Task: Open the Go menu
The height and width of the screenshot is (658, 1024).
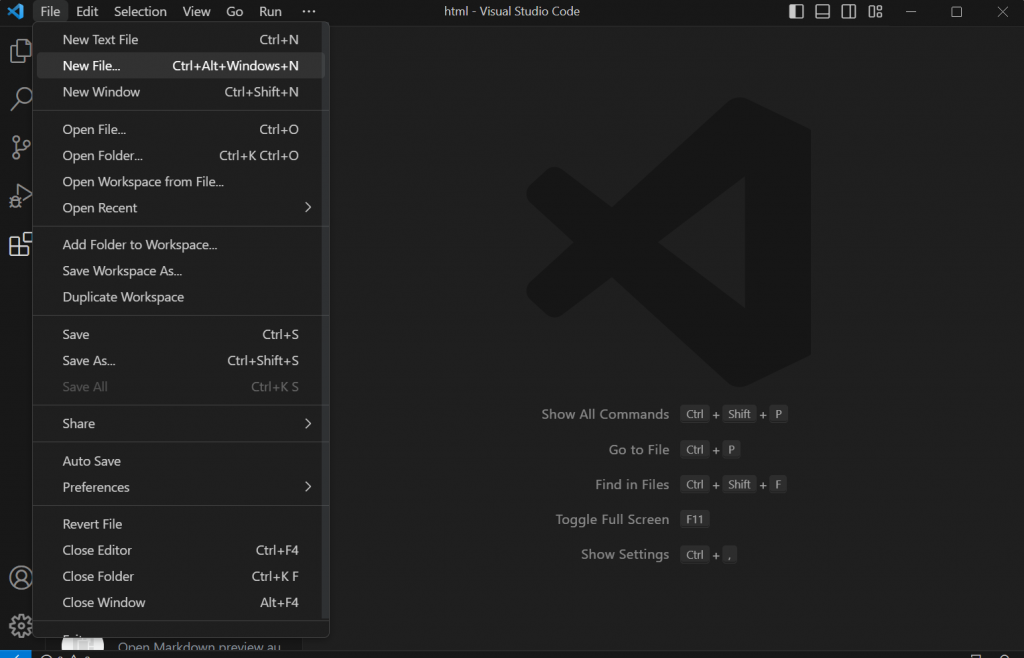Action: click(x=234, y=11)
